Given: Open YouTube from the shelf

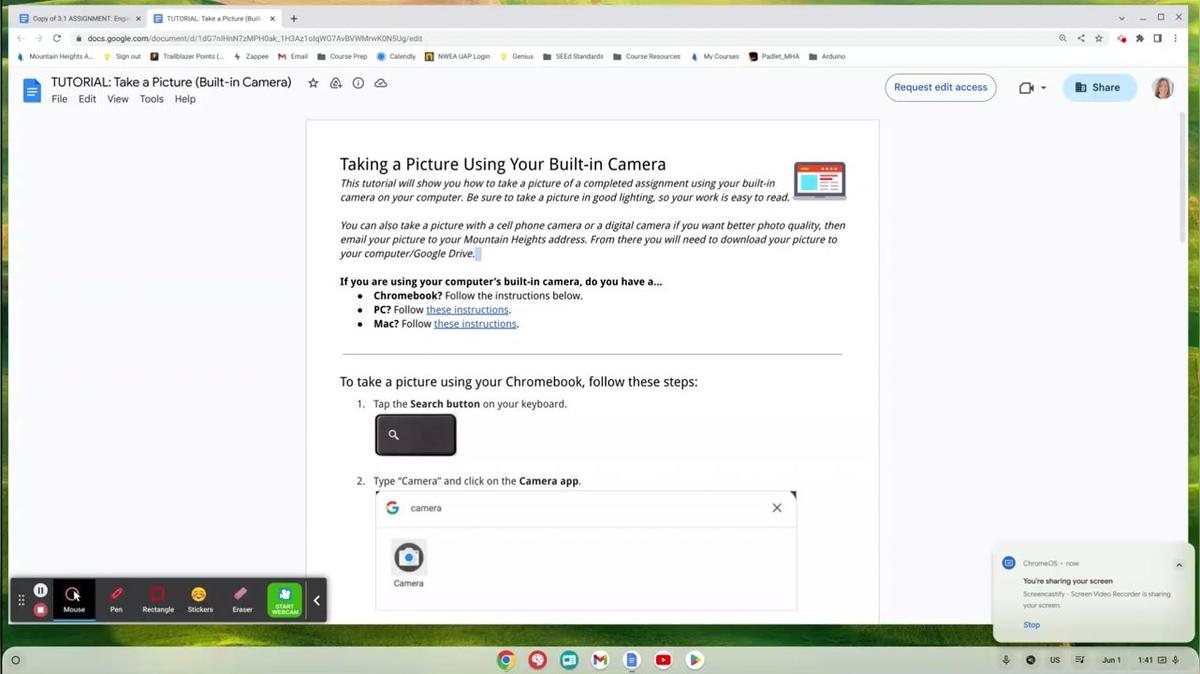Looking at the screenshot, I should point(663,660).
